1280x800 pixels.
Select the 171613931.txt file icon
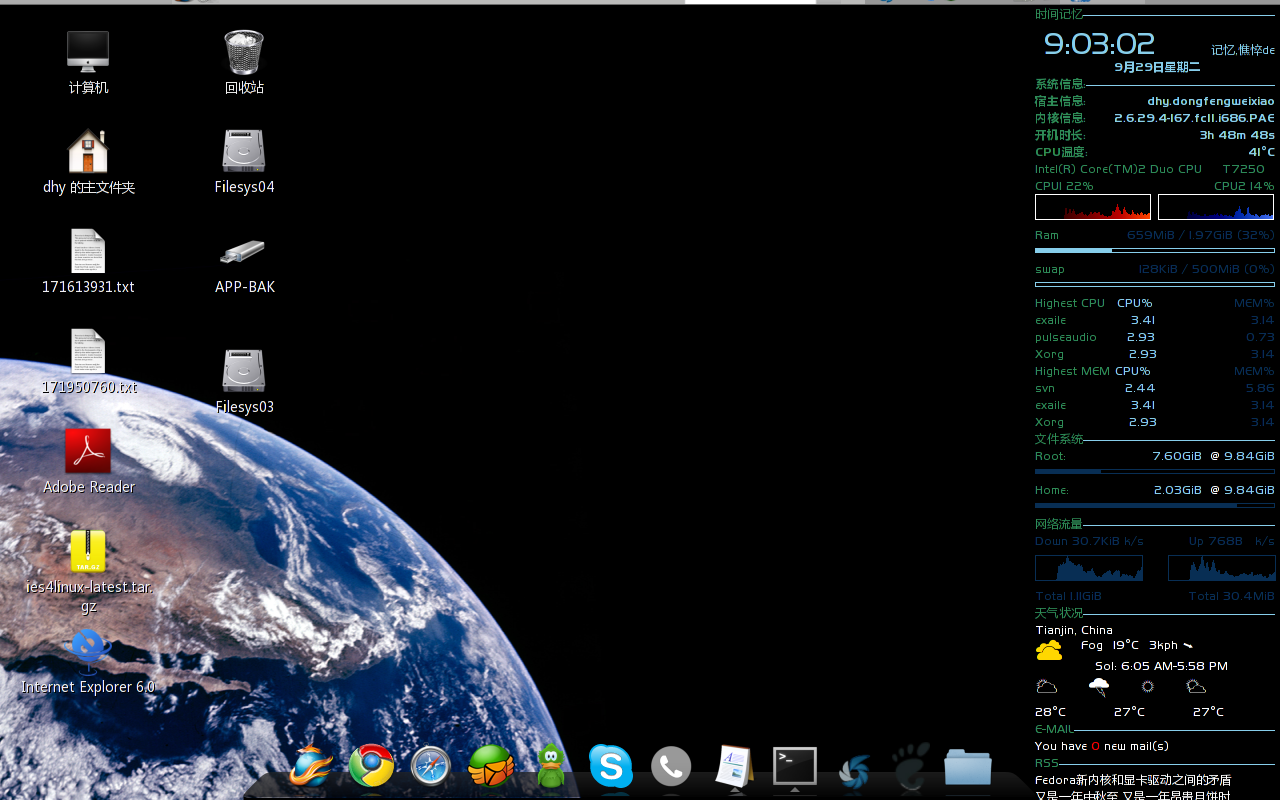88,251
